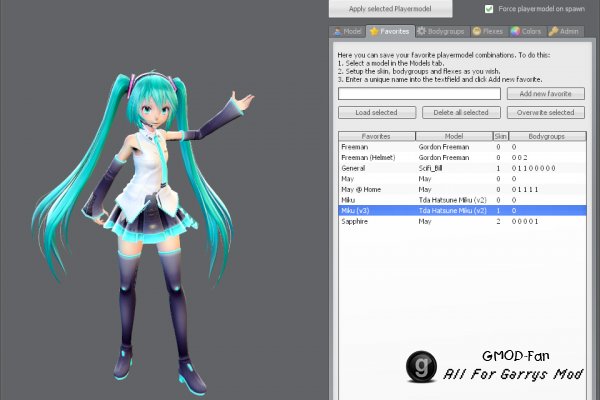Click bodygroups value 0 1 1 0 0 0 0 0
The height and width of the screenshot is (400, 600).
(x=533, y=168)
